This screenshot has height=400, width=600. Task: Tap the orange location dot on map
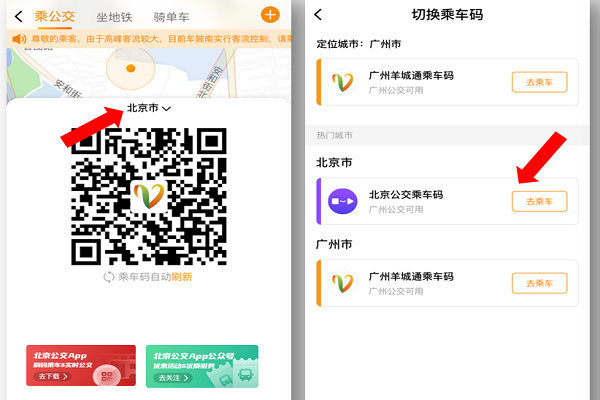coord(130,68)
